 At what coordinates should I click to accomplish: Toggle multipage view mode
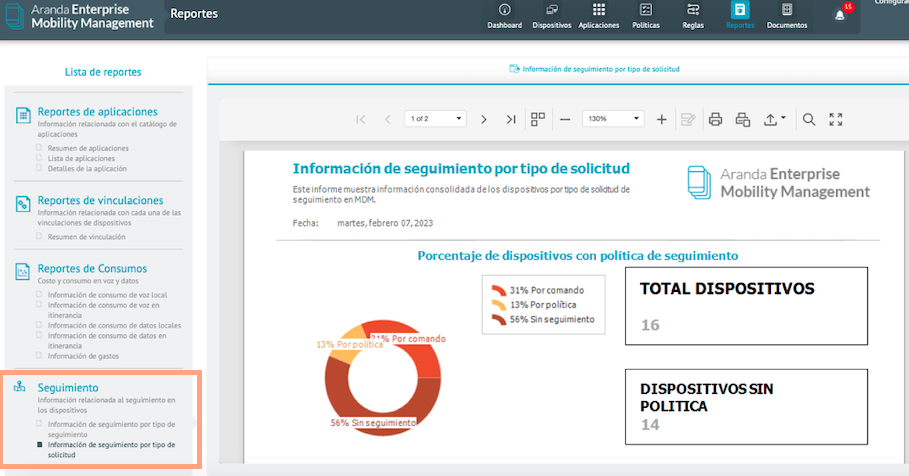pyautogui.click(x=538, y=119)
